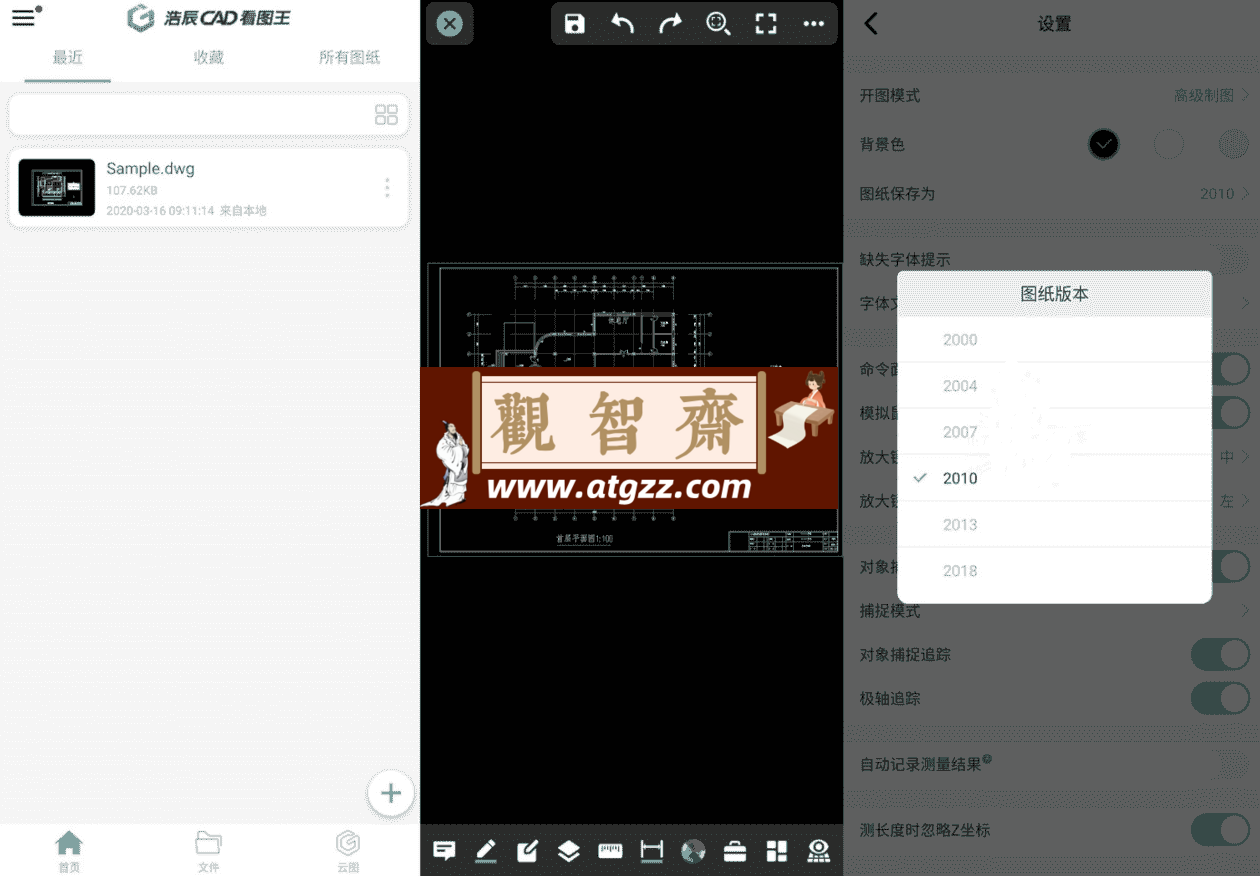Screen dimensions: 1260x876
Task: Undo the last action
Action: point(622,24)
